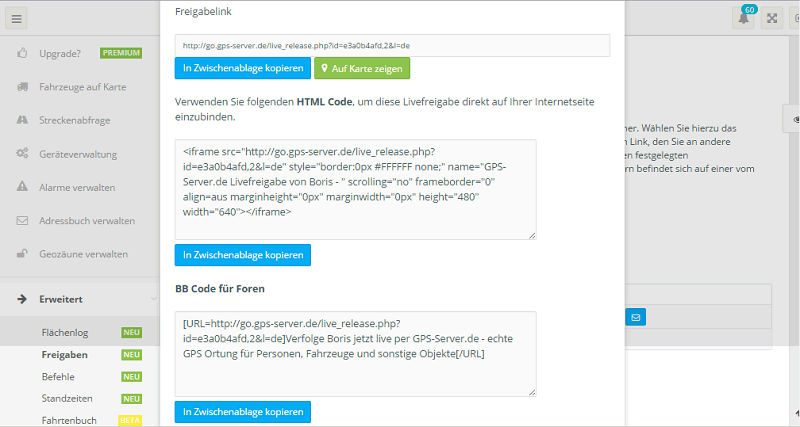Screen dimensions: 800x427
Task: Click the thumbs-up Upgrade icon
Action: pos(22,53)
